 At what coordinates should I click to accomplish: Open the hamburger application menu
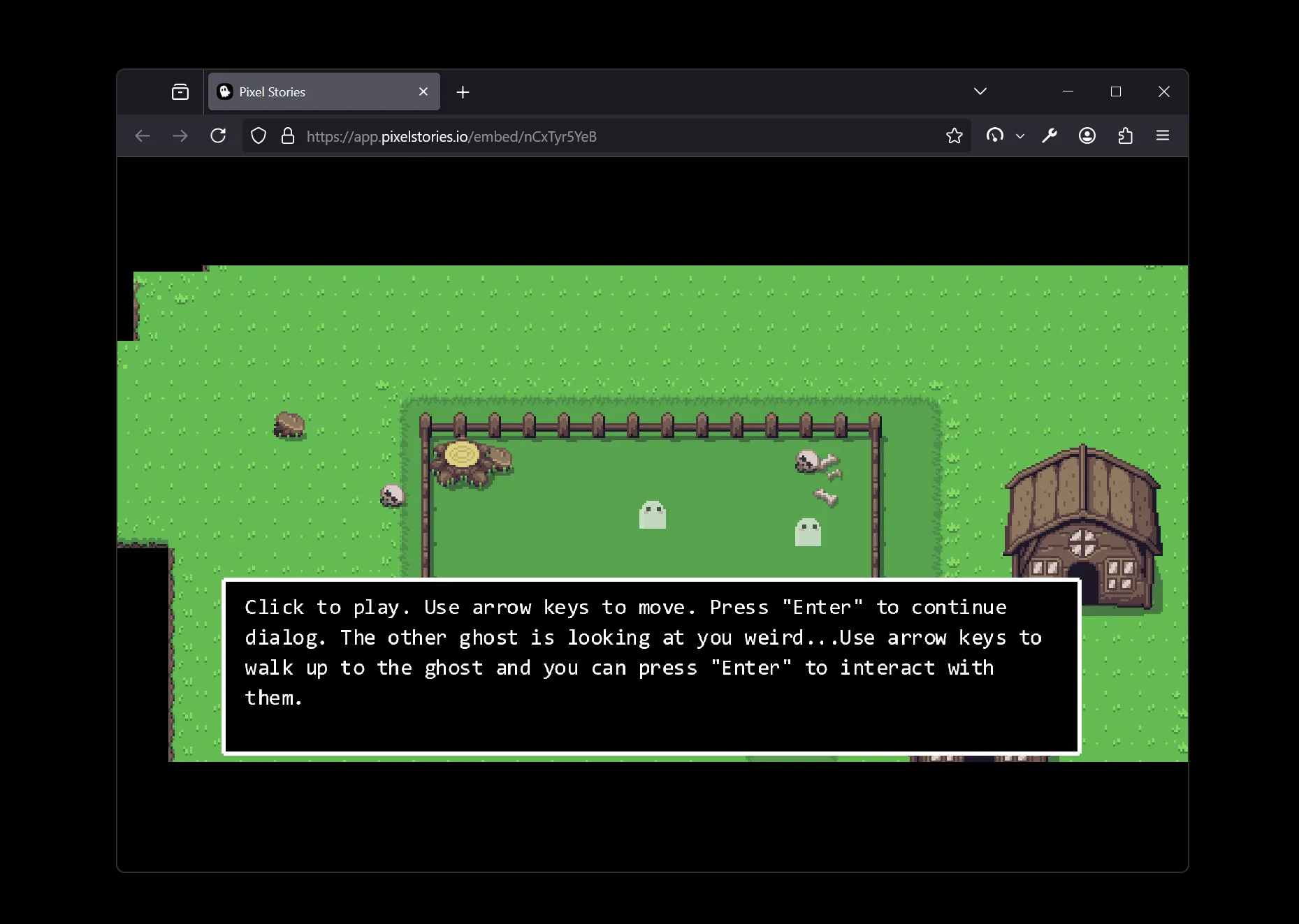coord(1163,135)
